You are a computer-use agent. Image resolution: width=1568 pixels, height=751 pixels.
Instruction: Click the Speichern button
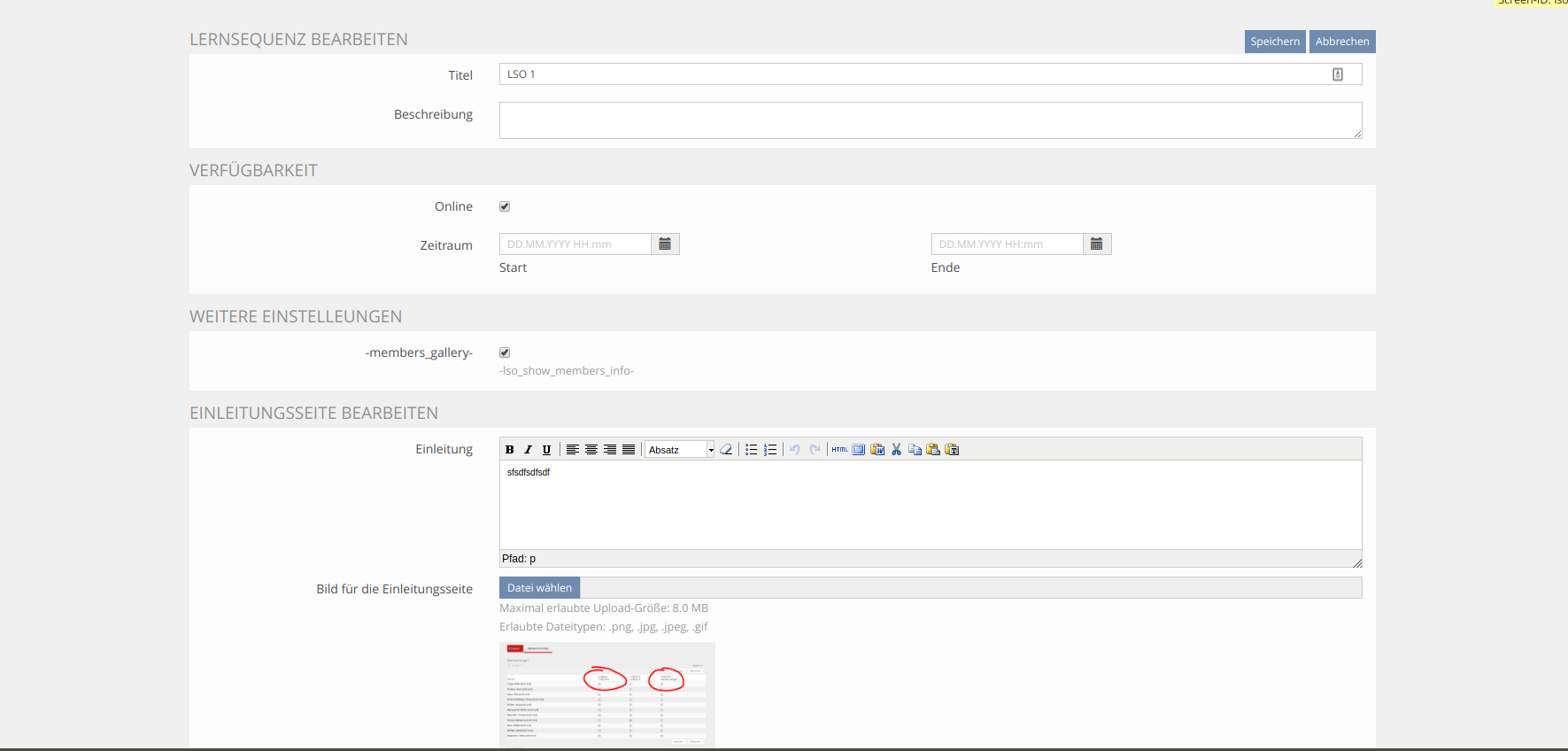(1275, 42)
